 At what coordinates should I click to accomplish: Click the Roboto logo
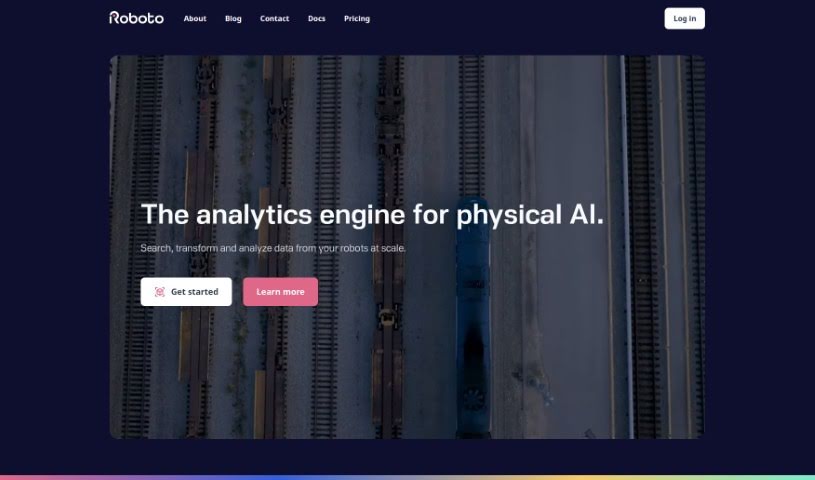tap(136, 18)
